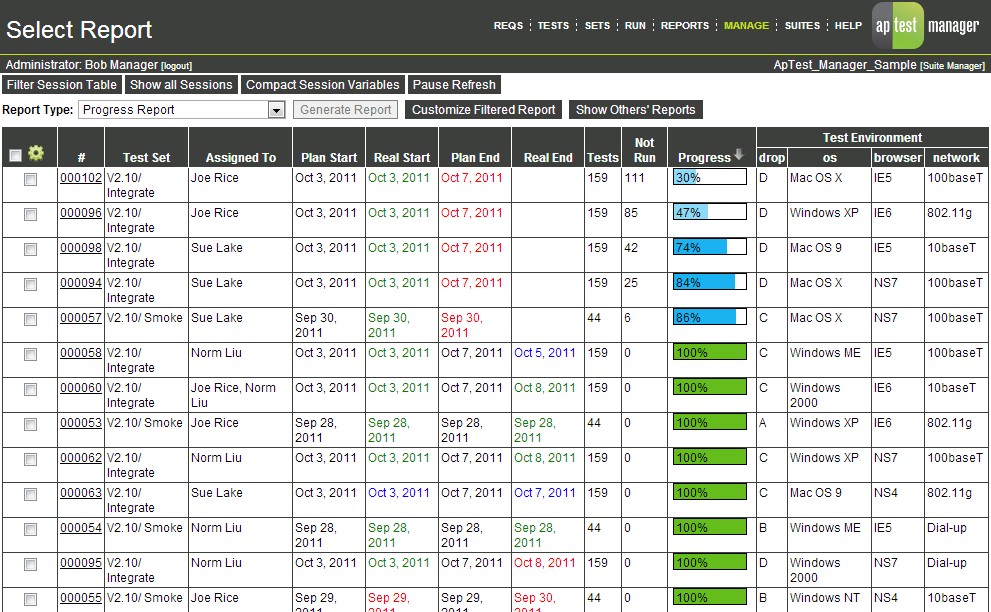Toggle the select-all checkbox in the table header
Screen dimensions: 991x612
16,155
